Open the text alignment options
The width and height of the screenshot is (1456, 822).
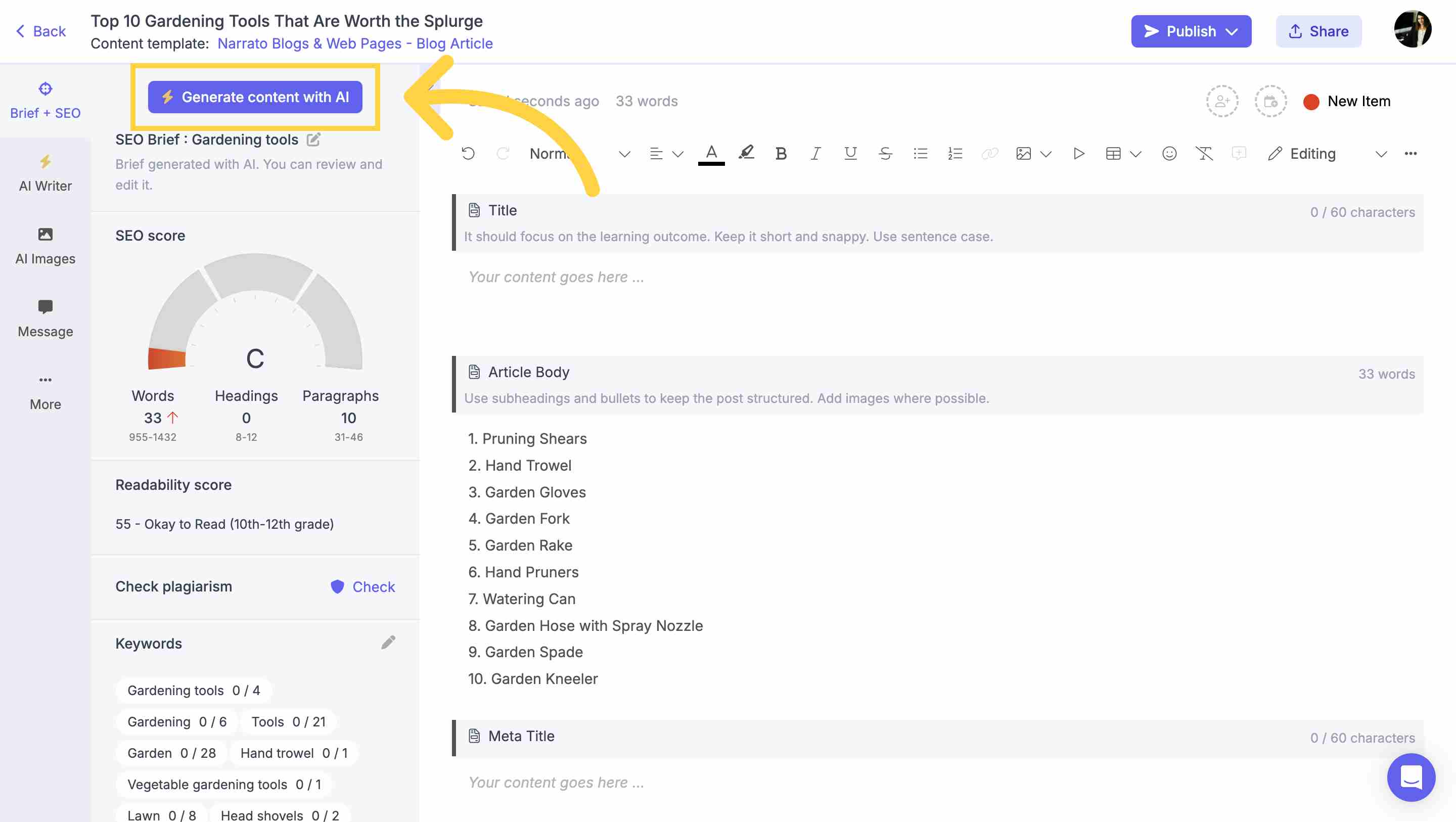click(x=666, y=153)
